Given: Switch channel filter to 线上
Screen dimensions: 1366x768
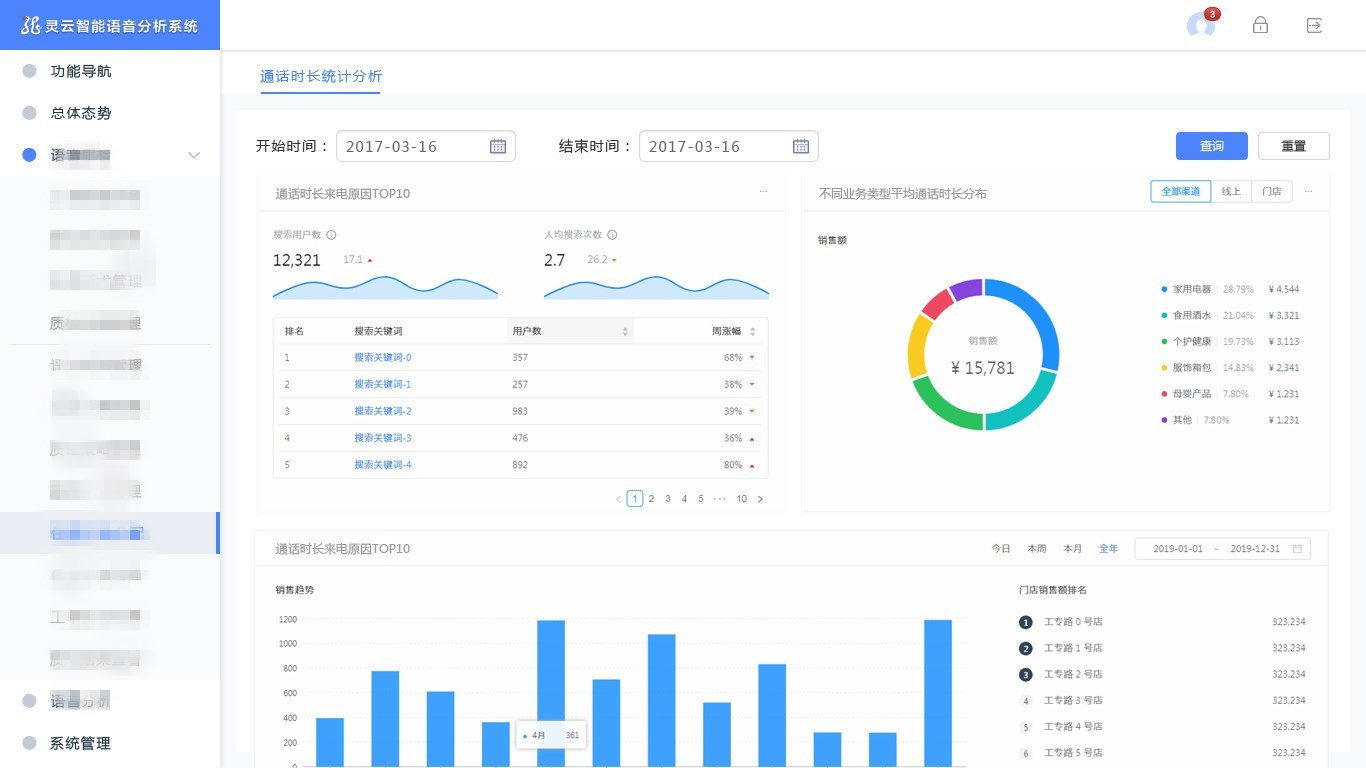Looking at the screenshot, I should 1231,191.
